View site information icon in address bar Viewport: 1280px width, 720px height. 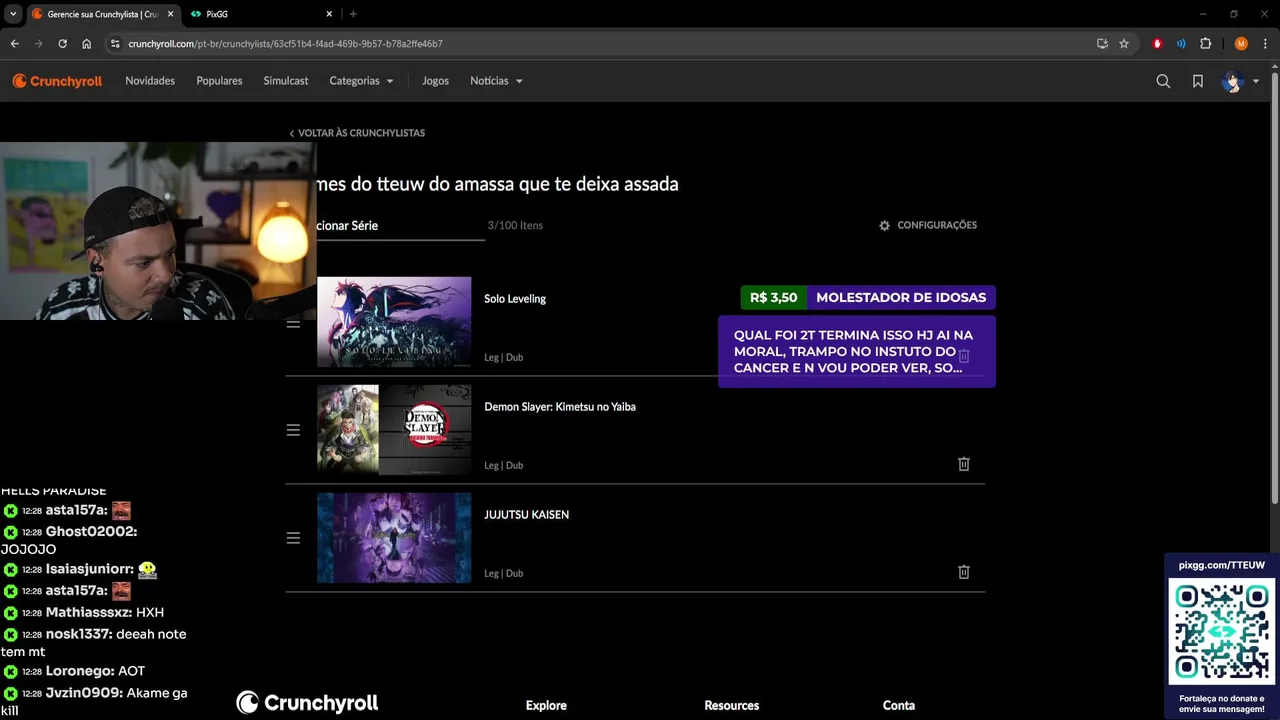(115, 44)
